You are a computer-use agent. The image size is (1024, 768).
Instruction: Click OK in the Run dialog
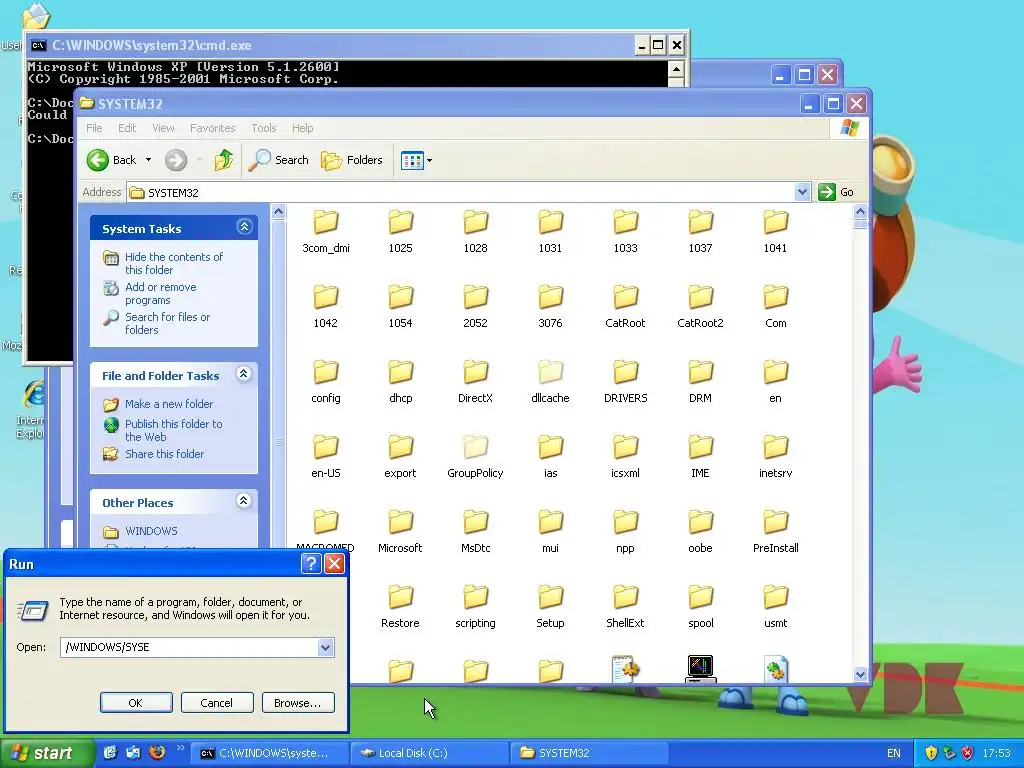(x=136, y=703)
